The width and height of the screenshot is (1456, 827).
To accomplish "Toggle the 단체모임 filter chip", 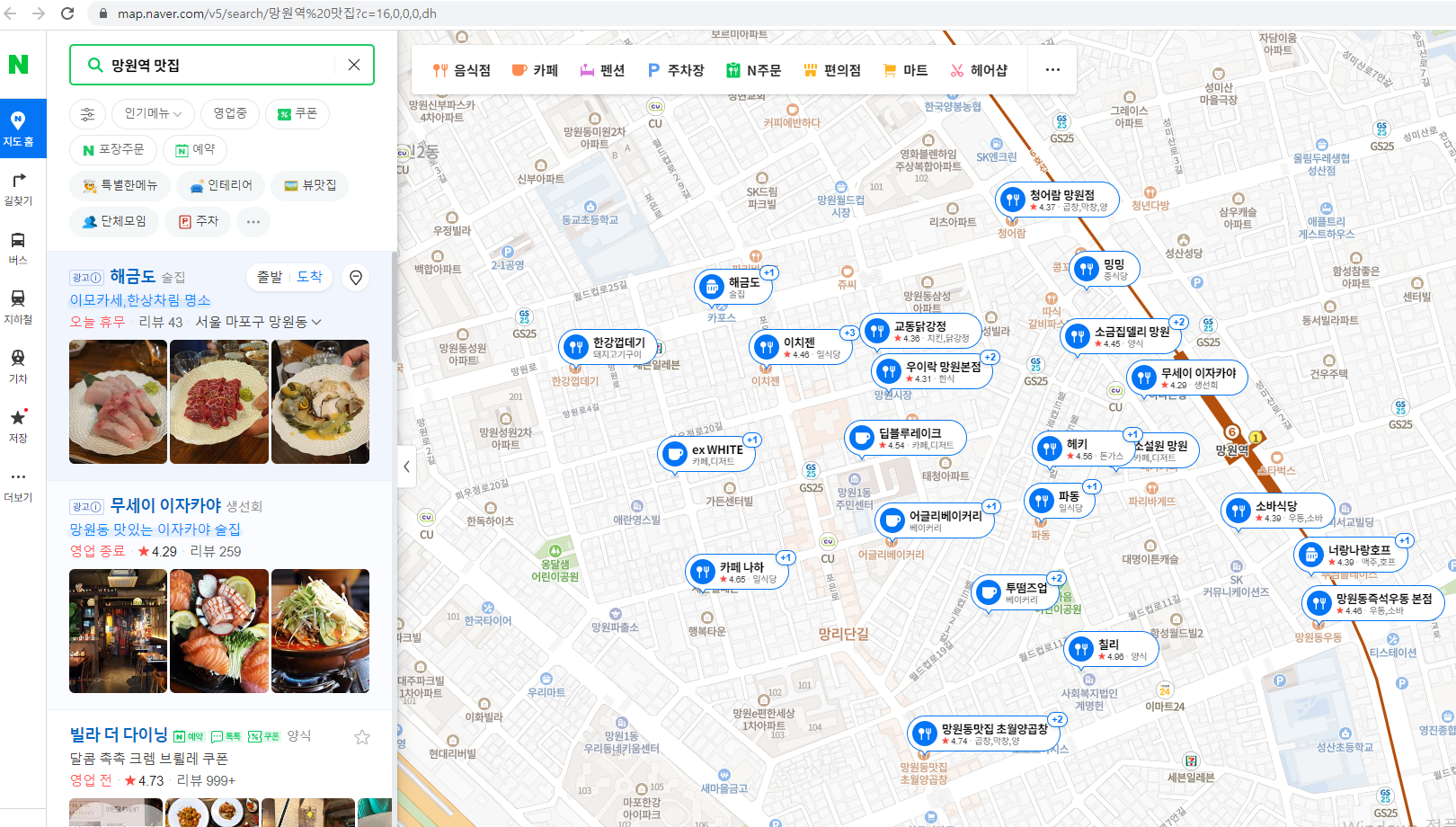I will point(114,222).
